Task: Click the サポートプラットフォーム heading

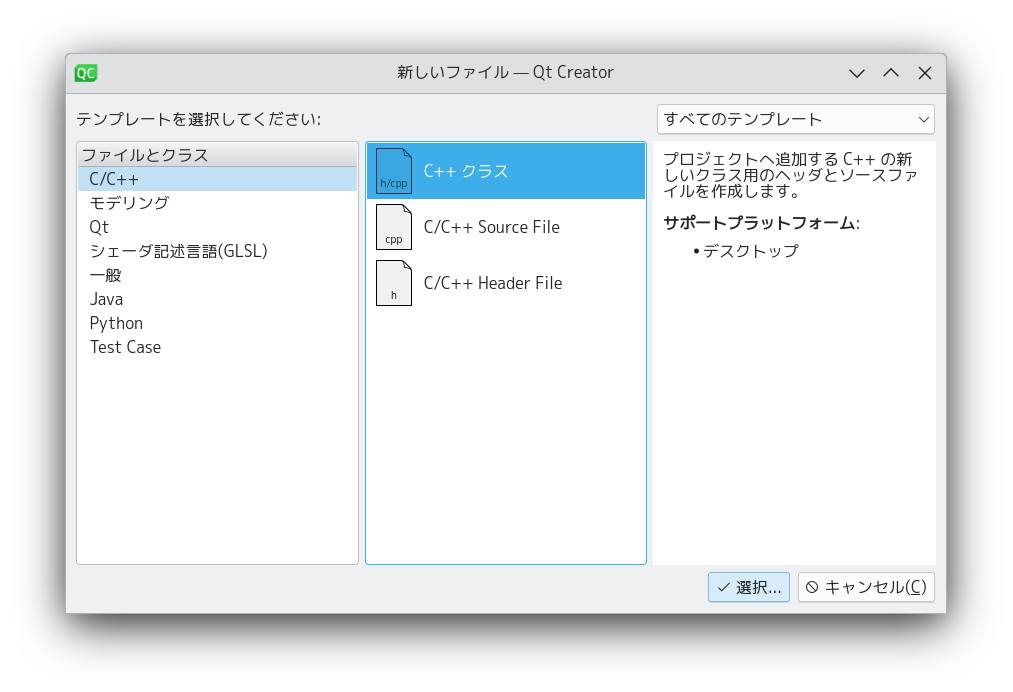Action: [x=761, y=223]
